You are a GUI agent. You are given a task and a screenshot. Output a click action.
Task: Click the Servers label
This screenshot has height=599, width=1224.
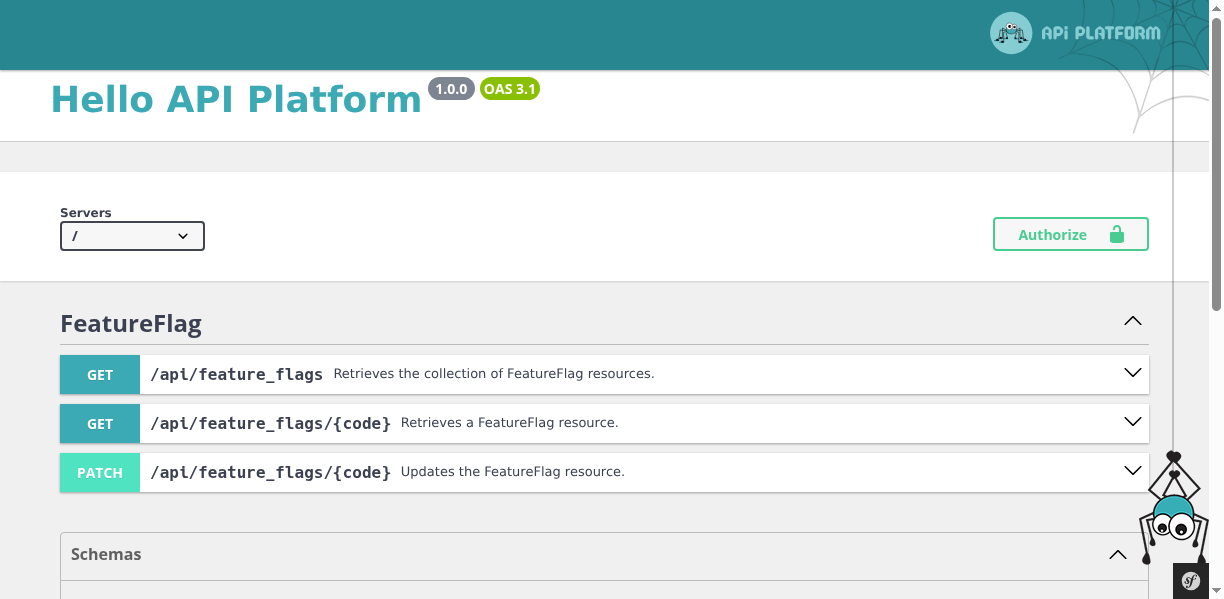[86, 213]
